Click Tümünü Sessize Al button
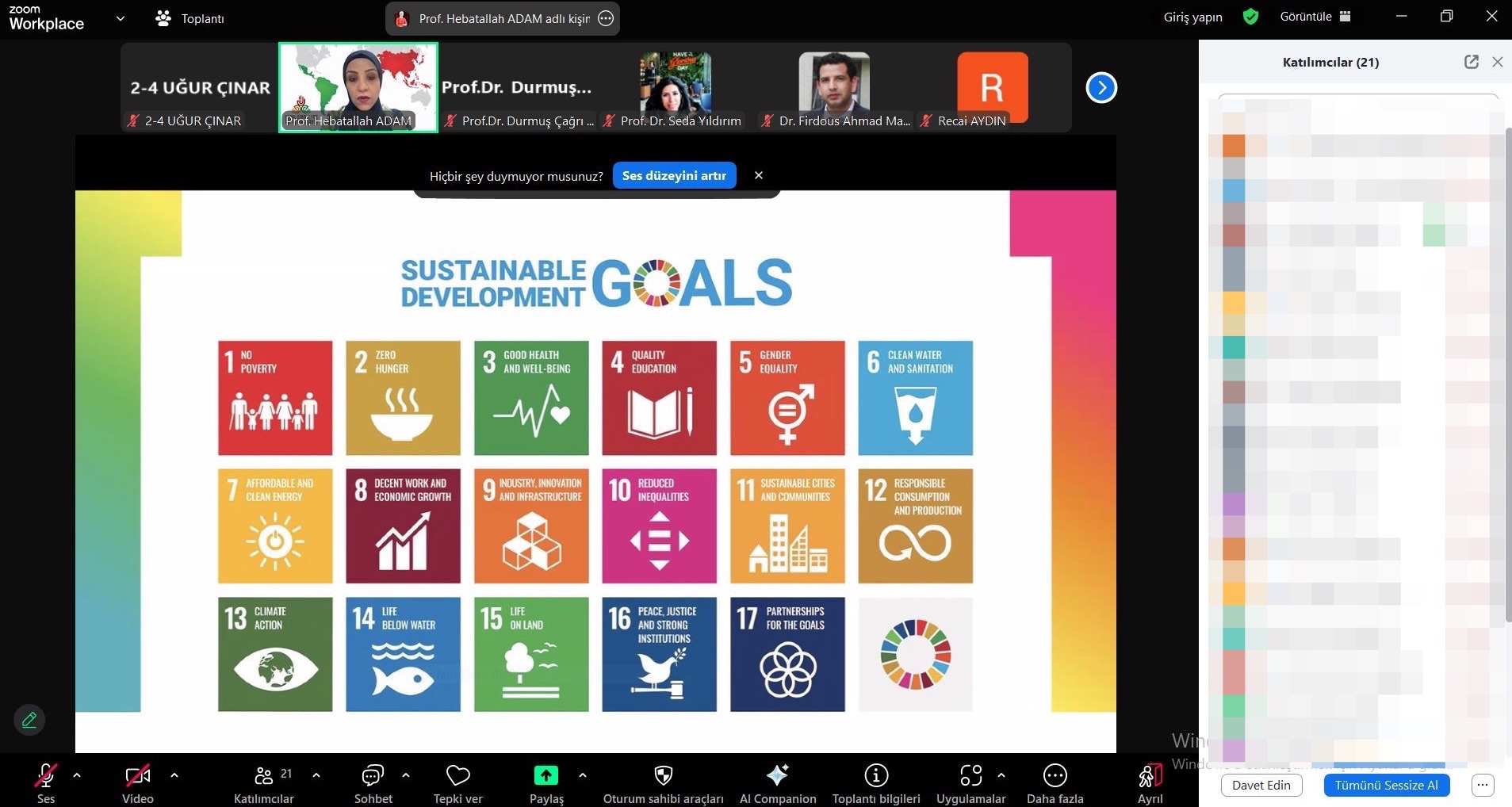 tap(1387, 785)
